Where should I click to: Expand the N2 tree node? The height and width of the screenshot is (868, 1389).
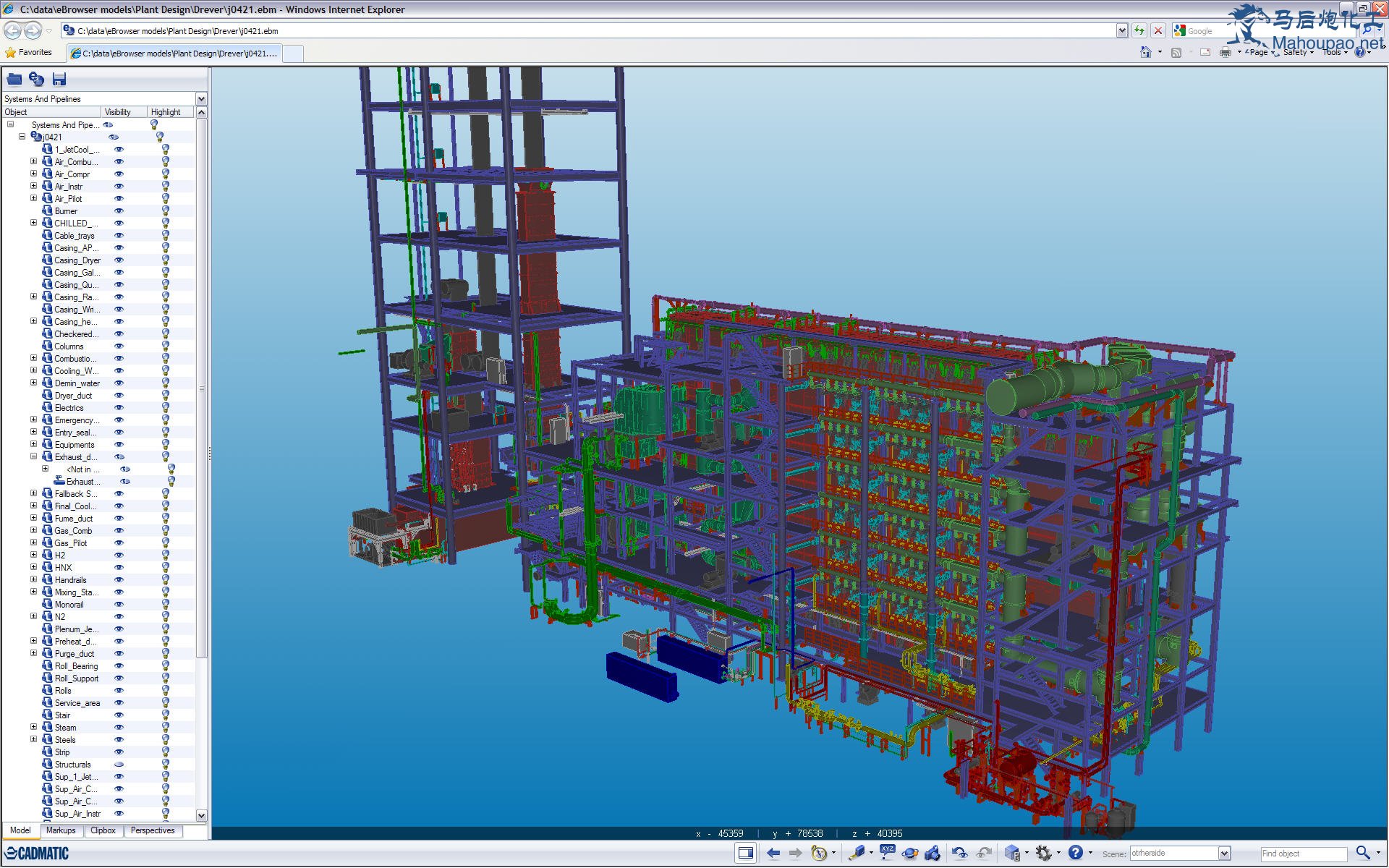(33, 616)
